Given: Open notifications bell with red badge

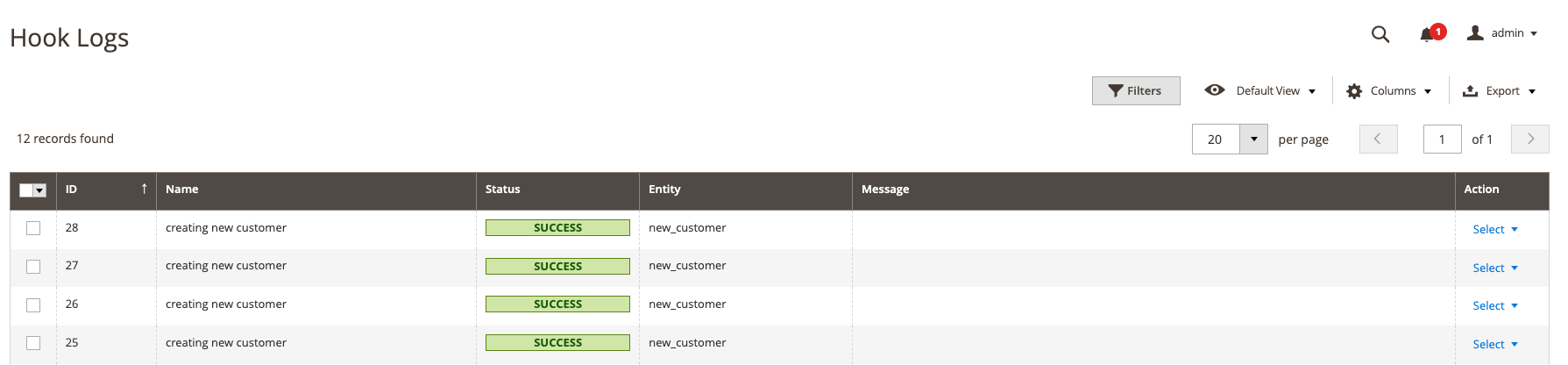Looking at the screenshot, I should (x=1428, y=34).
